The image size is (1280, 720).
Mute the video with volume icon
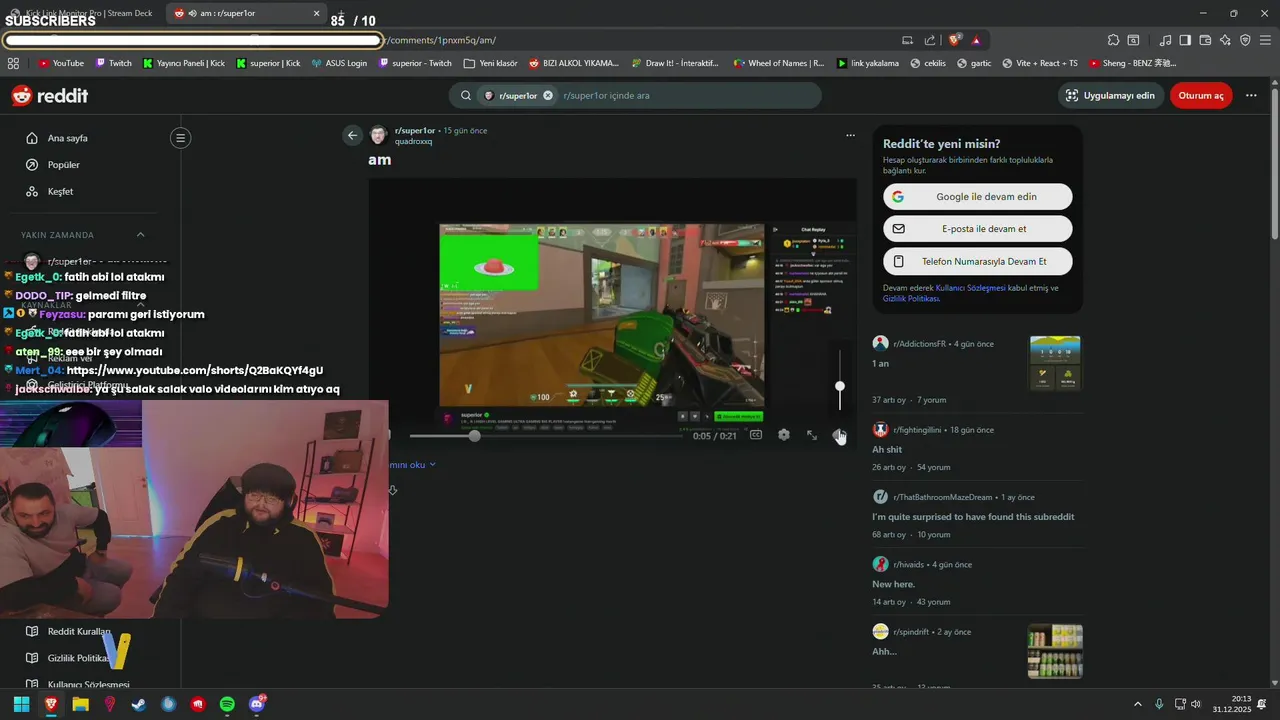point(840,435)
